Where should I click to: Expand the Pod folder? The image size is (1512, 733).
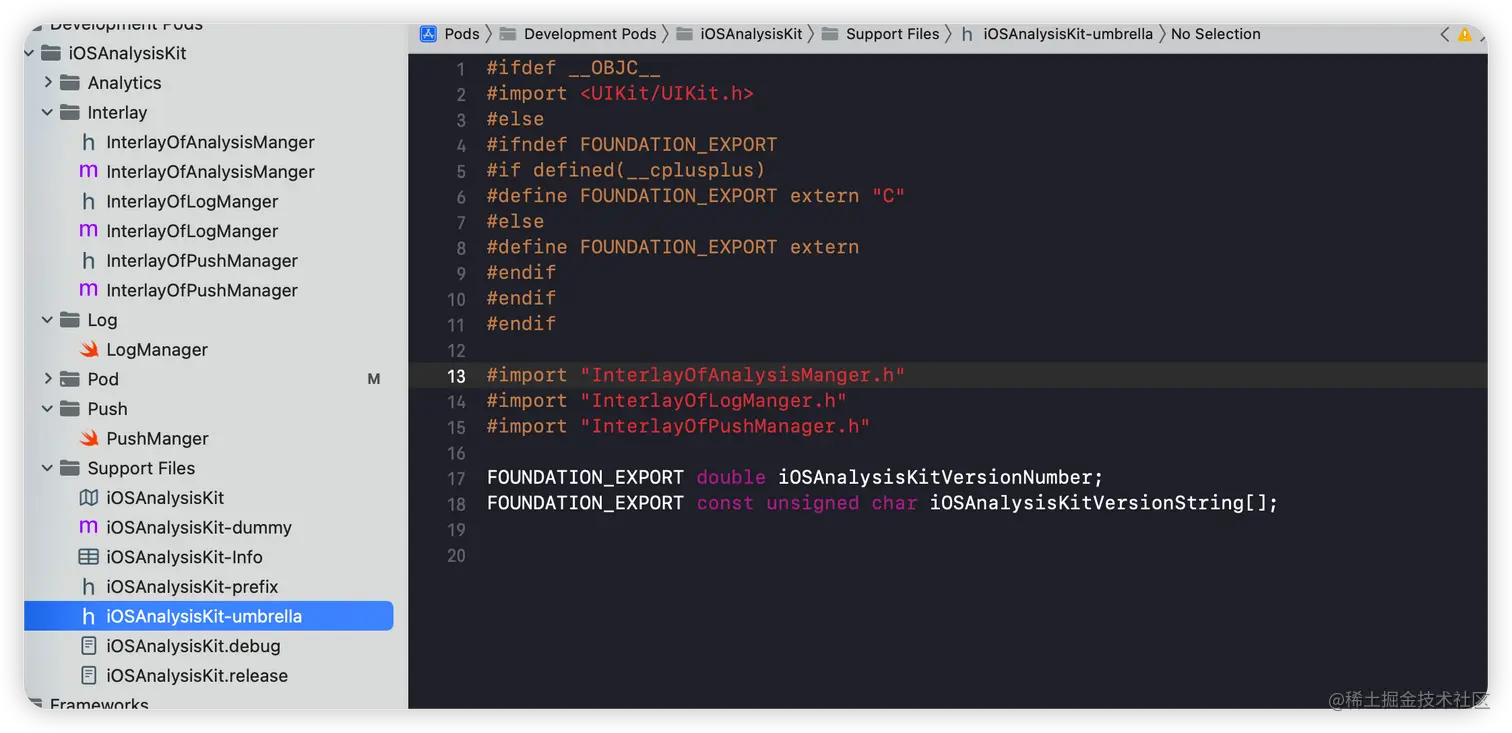(x=48, y=379)
